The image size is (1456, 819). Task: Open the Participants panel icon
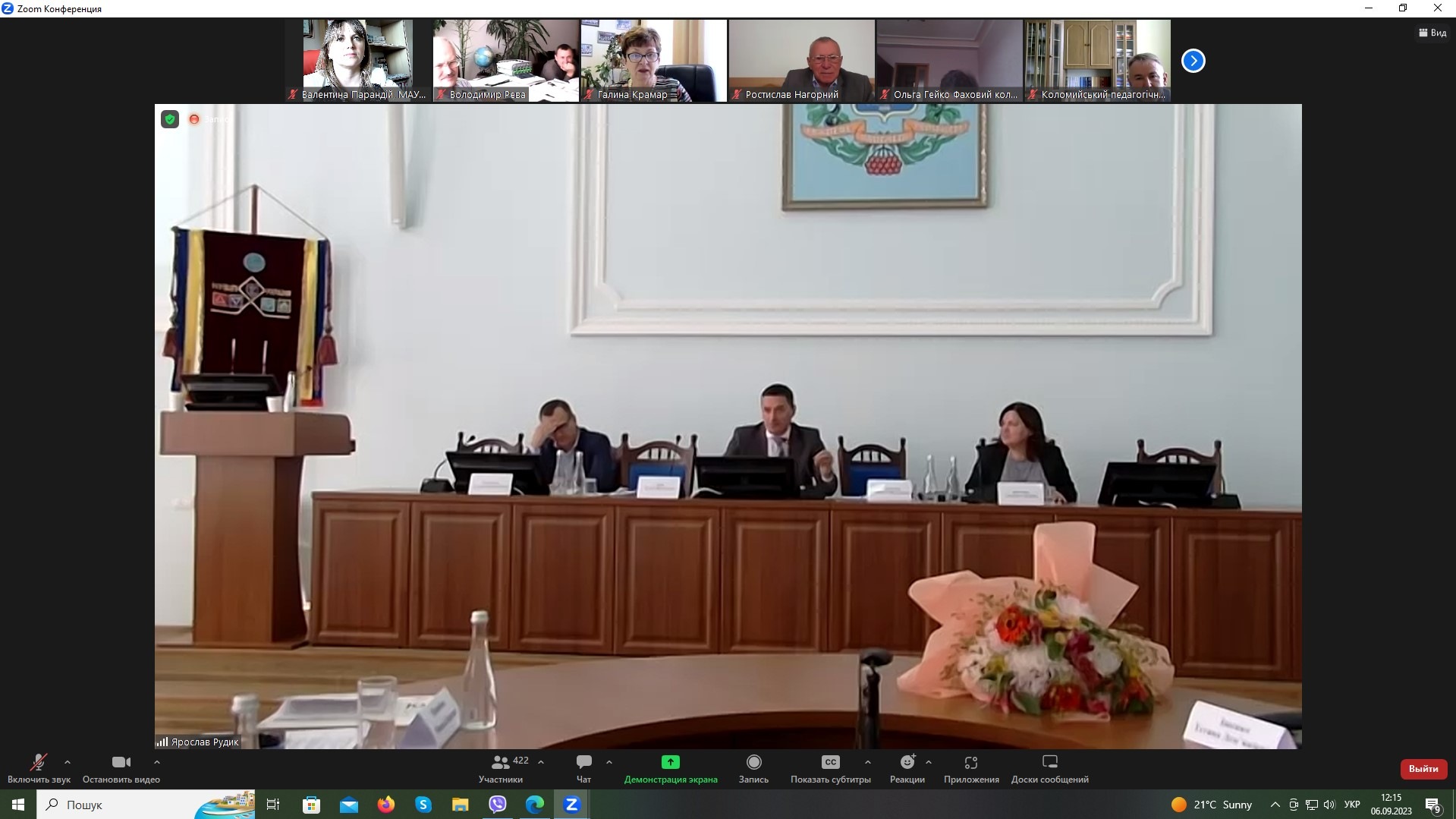[500, 762]
